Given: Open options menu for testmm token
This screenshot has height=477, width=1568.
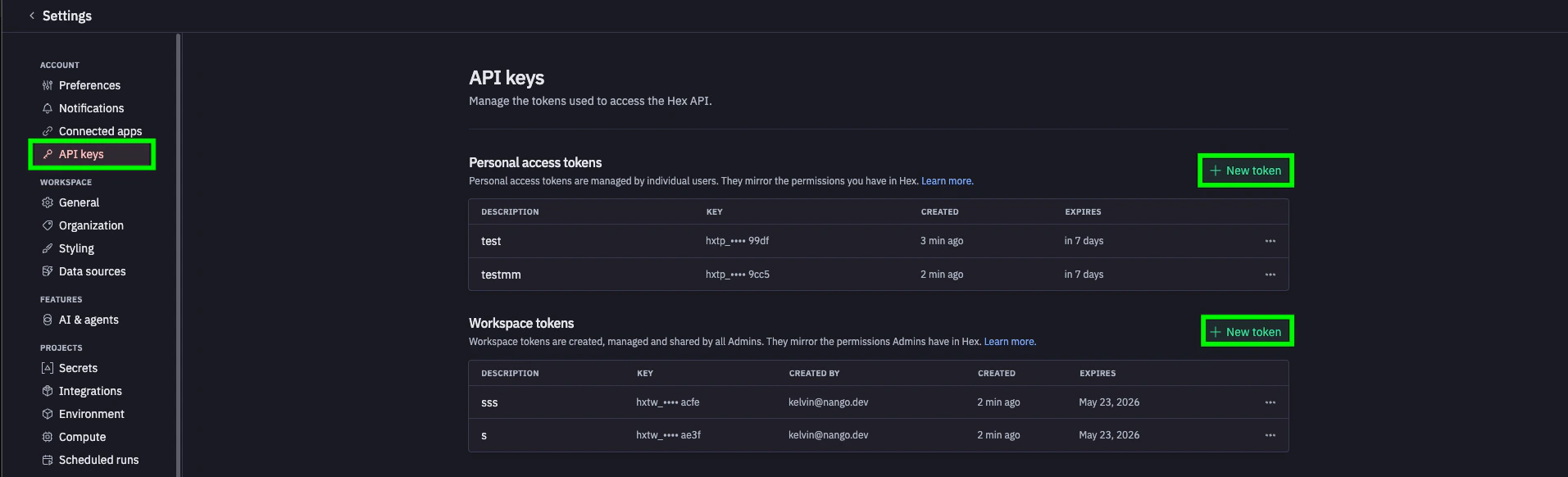Looking at the screenshot, I should tap(1270, 275).
